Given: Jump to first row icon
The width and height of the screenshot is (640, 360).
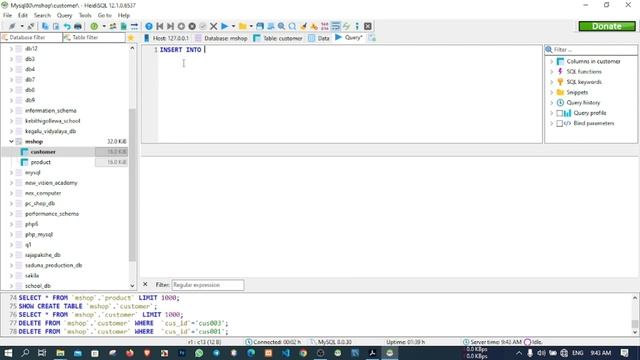Looking at the screenshot, I should coord(160,26).
